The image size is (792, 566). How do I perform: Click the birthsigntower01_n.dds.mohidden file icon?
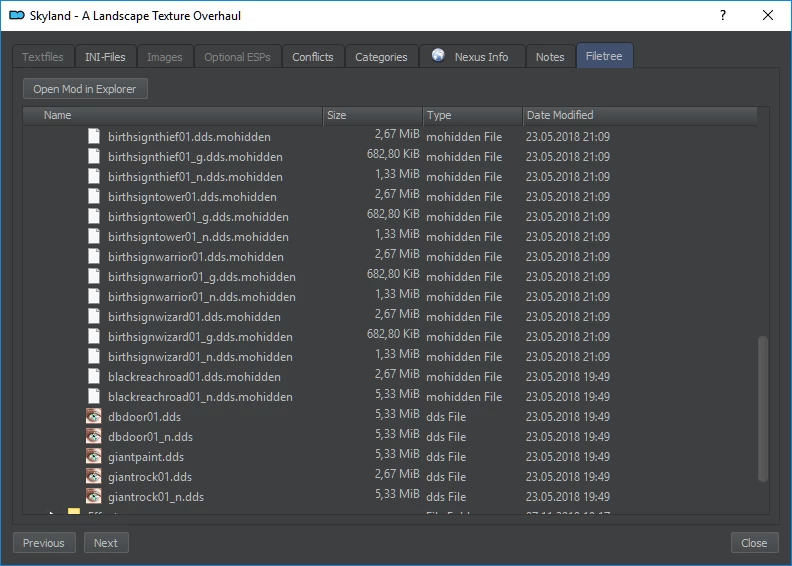coord(94,236)
